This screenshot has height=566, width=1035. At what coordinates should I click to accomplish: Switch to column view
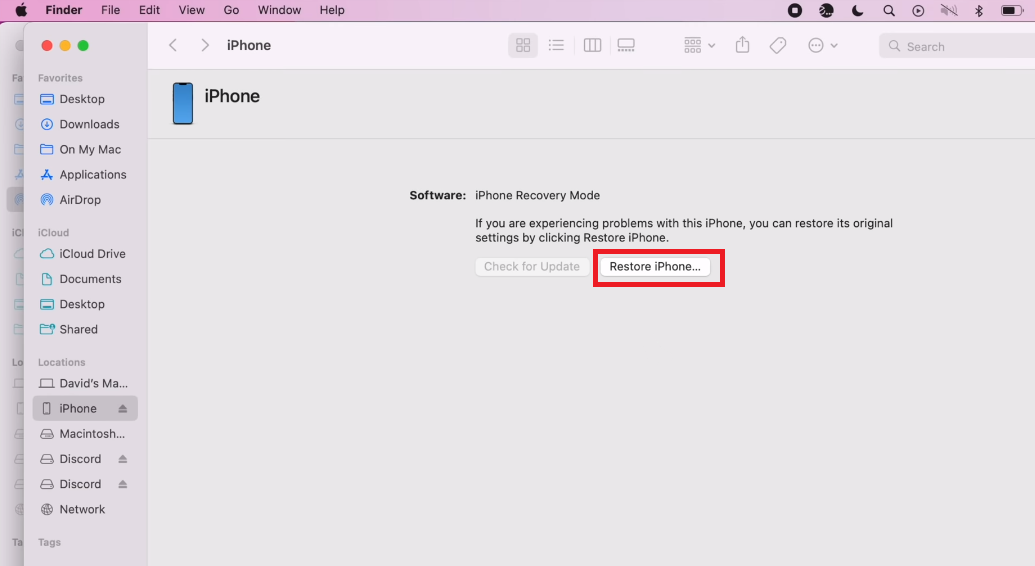(592, 45)
